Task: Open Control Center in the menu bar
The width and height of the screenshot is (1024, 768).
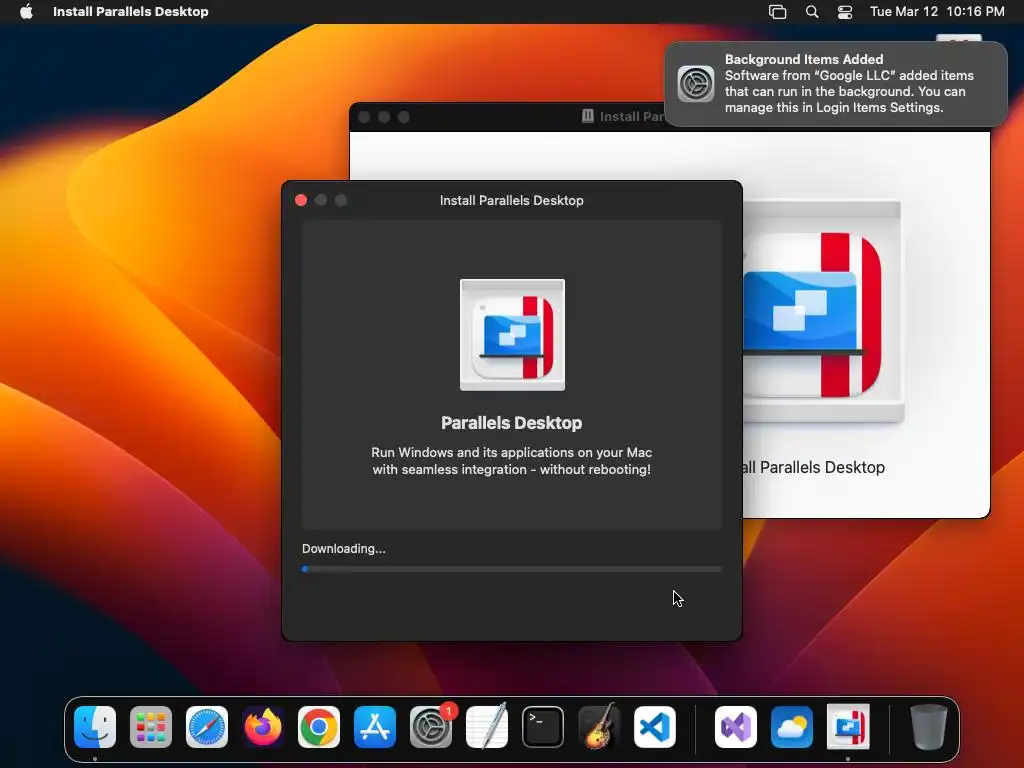Action: click(x=845, y=12)
